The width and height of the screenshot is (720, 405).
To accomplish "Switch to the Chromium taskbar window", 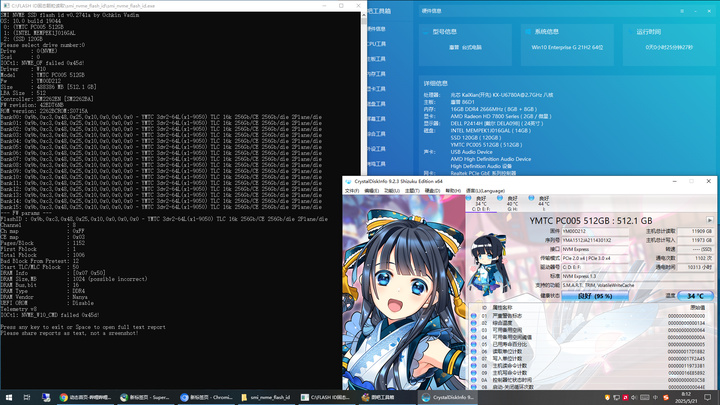I will click(x=206, y=397).
